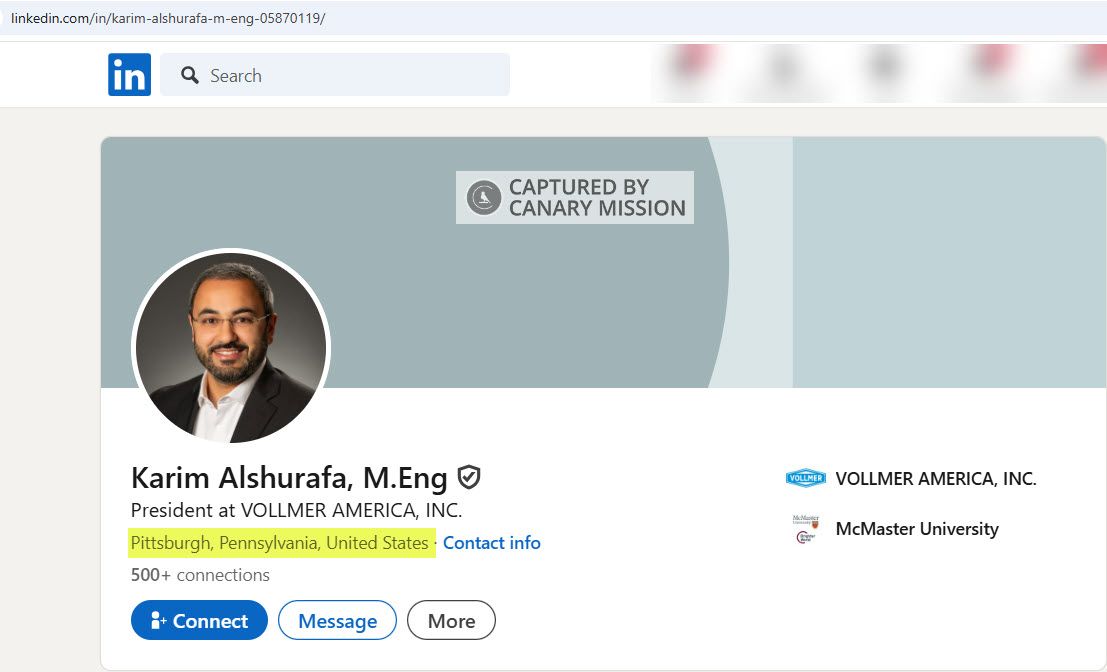
Task: Open the VOLLMER AMERICA, INC. text link
Action: (935, 479)
